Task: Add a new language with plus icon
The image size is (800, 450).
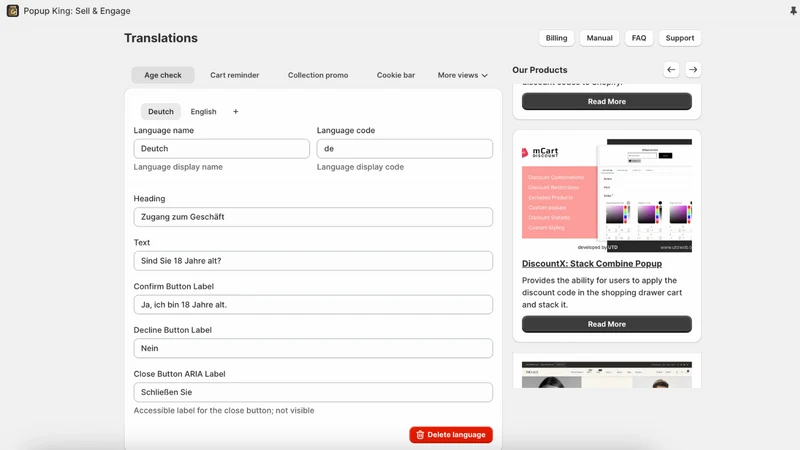Action: pyautogui.click(x=235, y=112)
